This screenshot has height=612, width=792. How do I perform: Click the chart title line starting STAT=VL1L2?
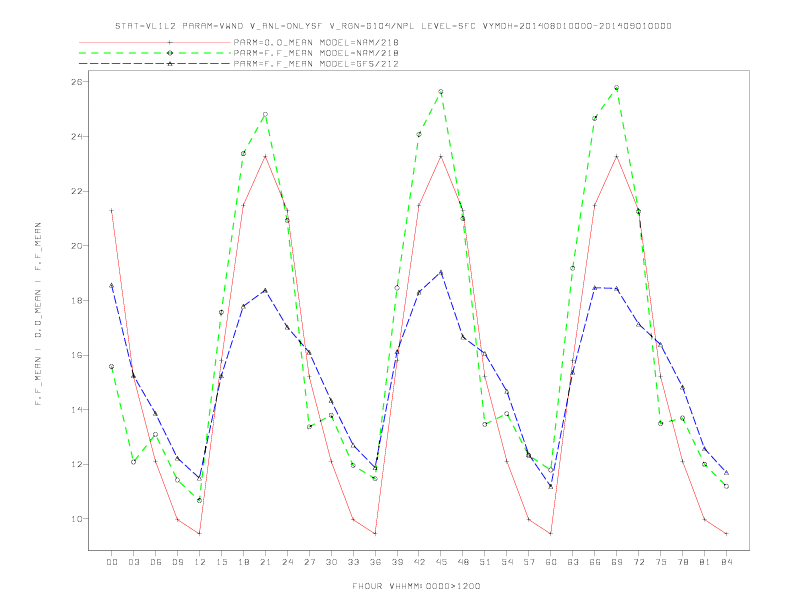tap(393, 26)
